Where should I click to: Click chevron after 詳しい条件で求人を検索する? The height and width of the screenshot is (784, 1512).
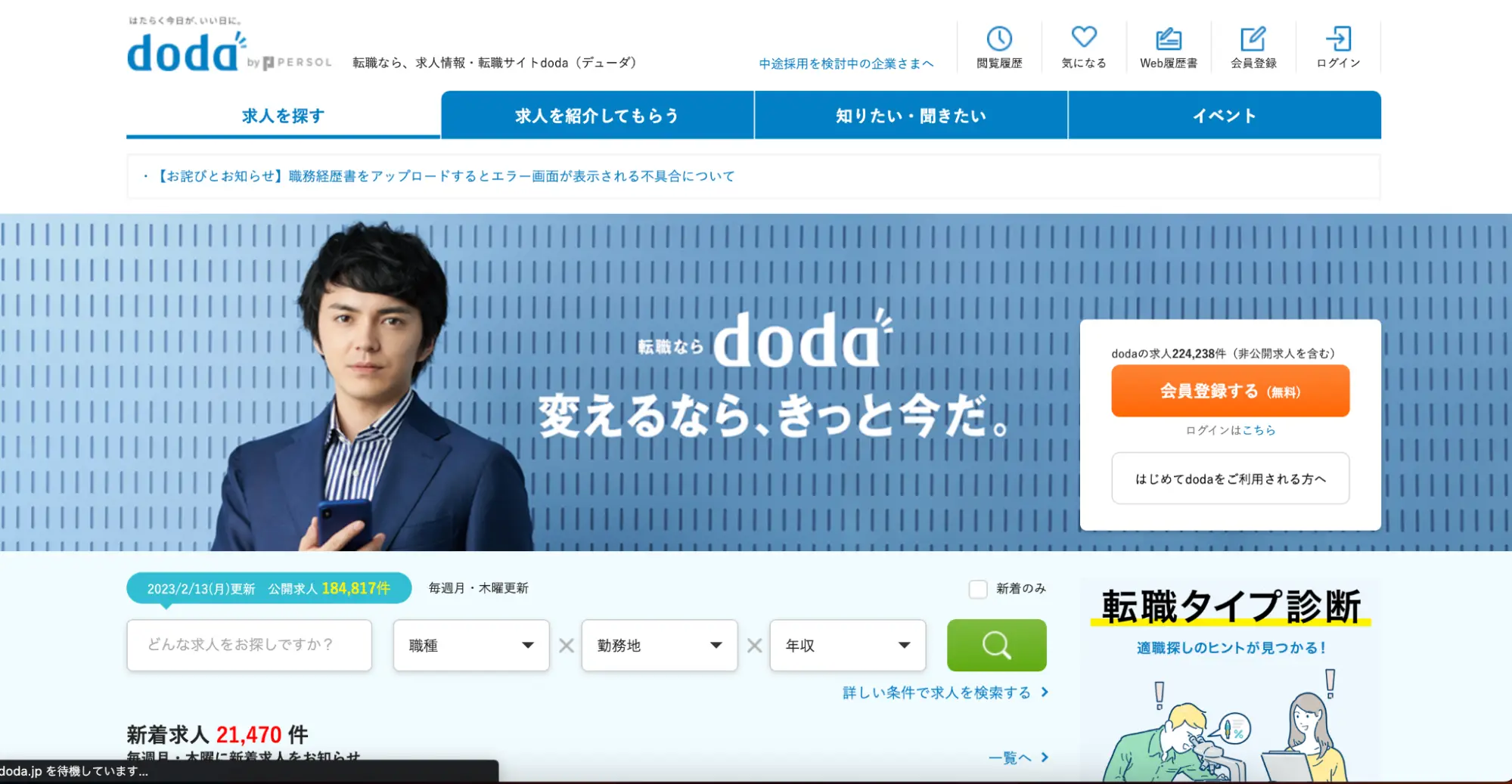point(1045,692)
